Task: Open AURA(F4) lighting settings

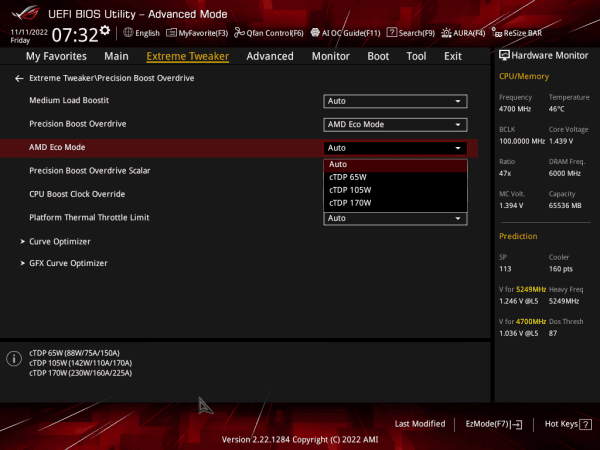Action: (x=462, y=33)
